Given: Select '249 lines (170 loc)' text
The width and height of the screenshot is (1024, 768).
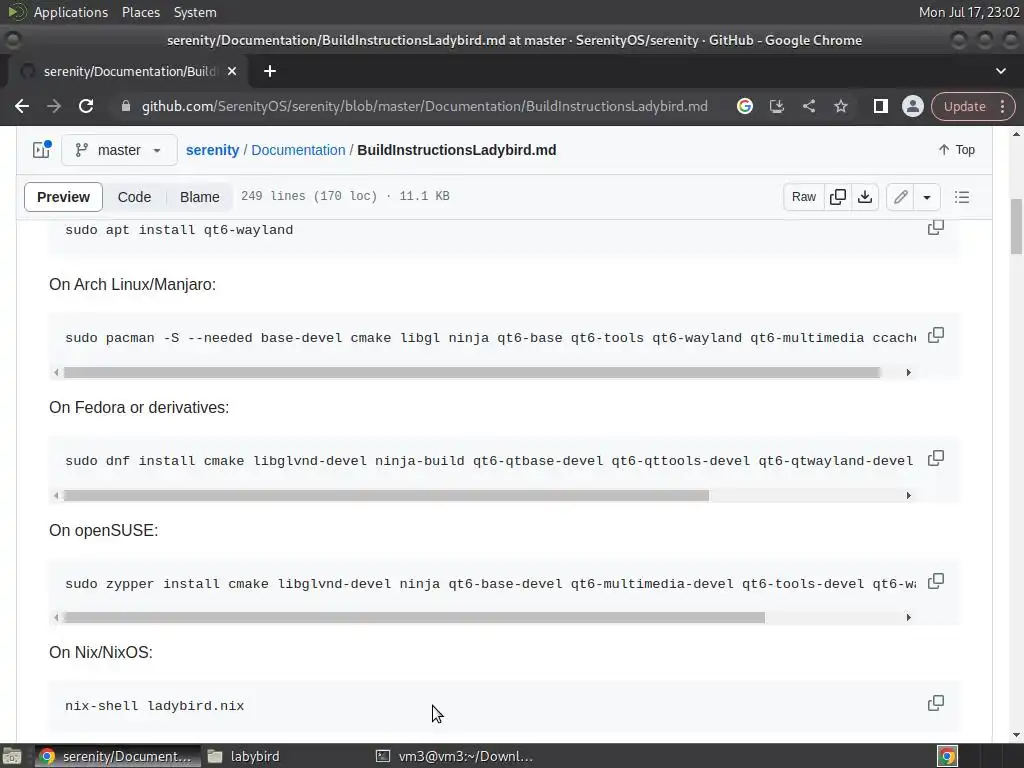Looking at the screenshot, I should (309, 196).
